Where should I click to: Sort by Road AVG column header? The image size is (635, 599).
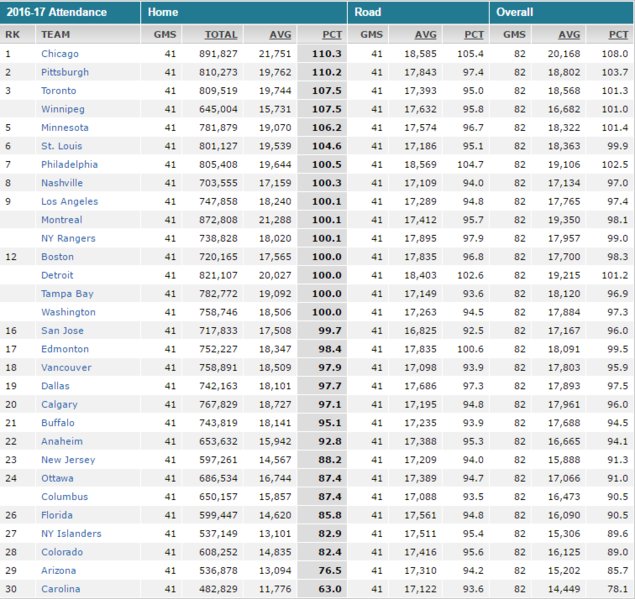(426, 35)
